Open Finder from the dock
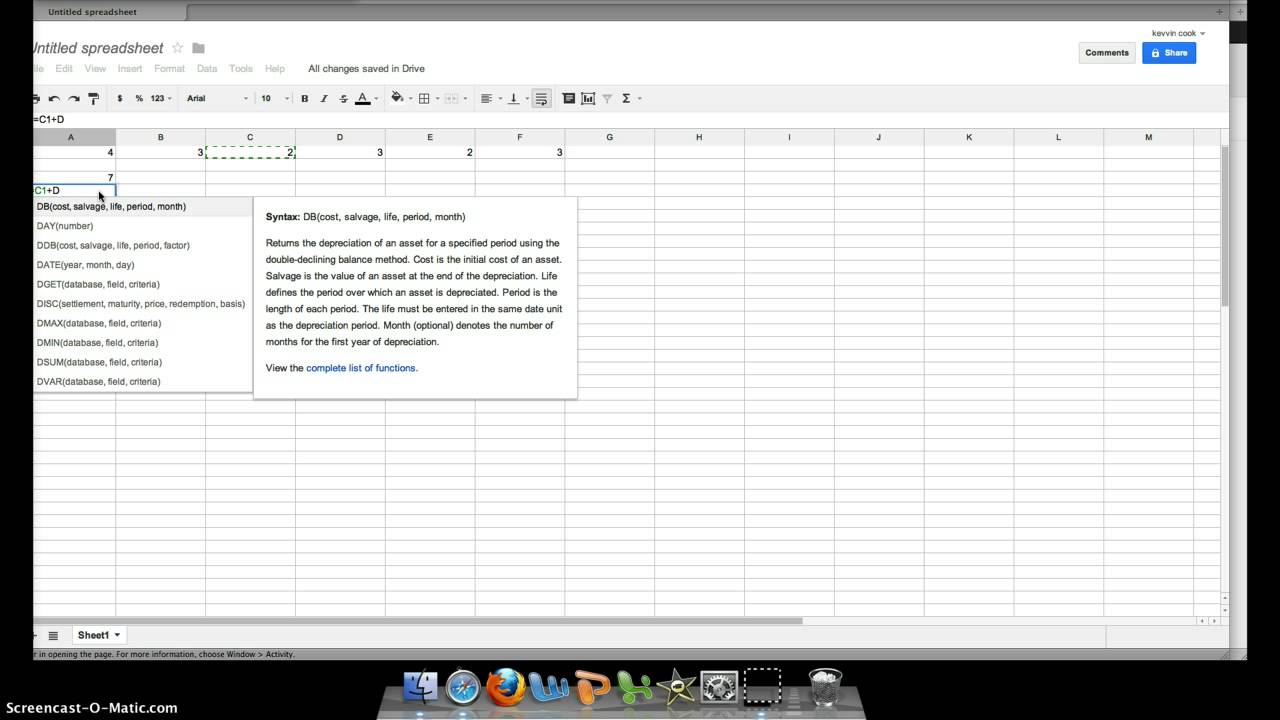 tap(421, 687)
